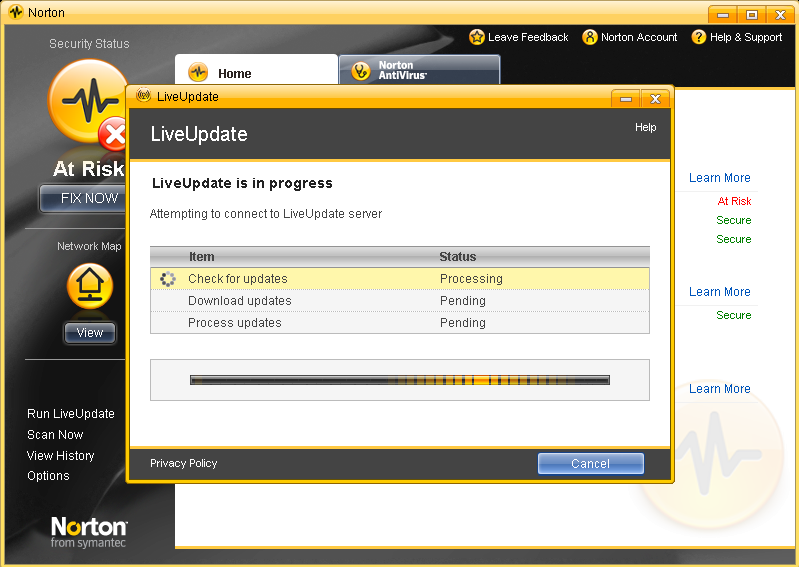Click the Status column header
Image resolution: width=799 pixels, height=567 pixels.
pos(458,257)
